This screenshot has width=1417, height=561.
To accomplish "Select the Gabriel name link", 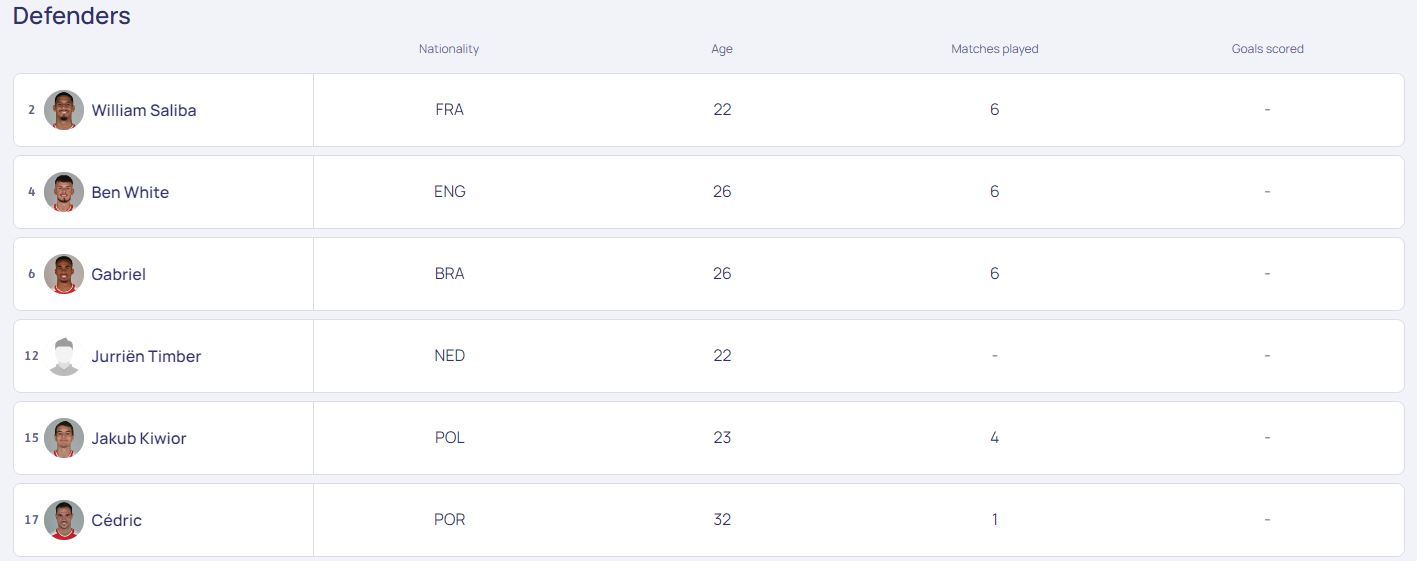I will click(x=119, y=274).
